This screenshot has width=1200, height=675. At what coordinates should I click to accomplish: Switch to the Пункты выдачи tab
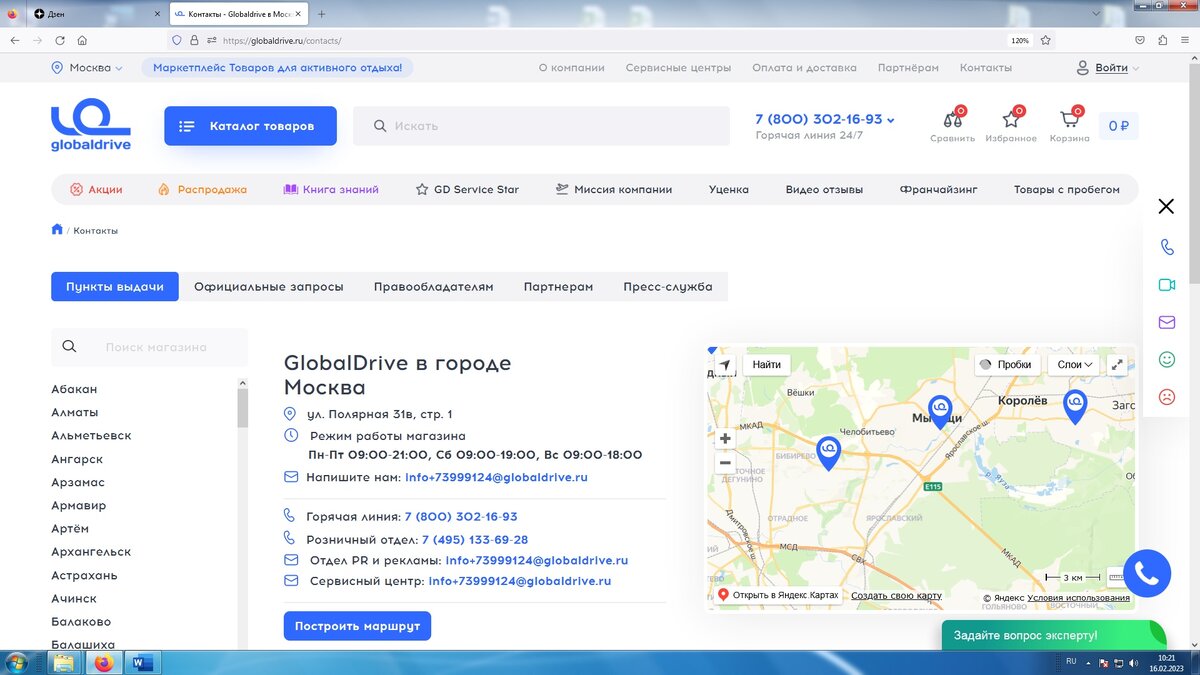pyautogui.click(x=115, y=287)
